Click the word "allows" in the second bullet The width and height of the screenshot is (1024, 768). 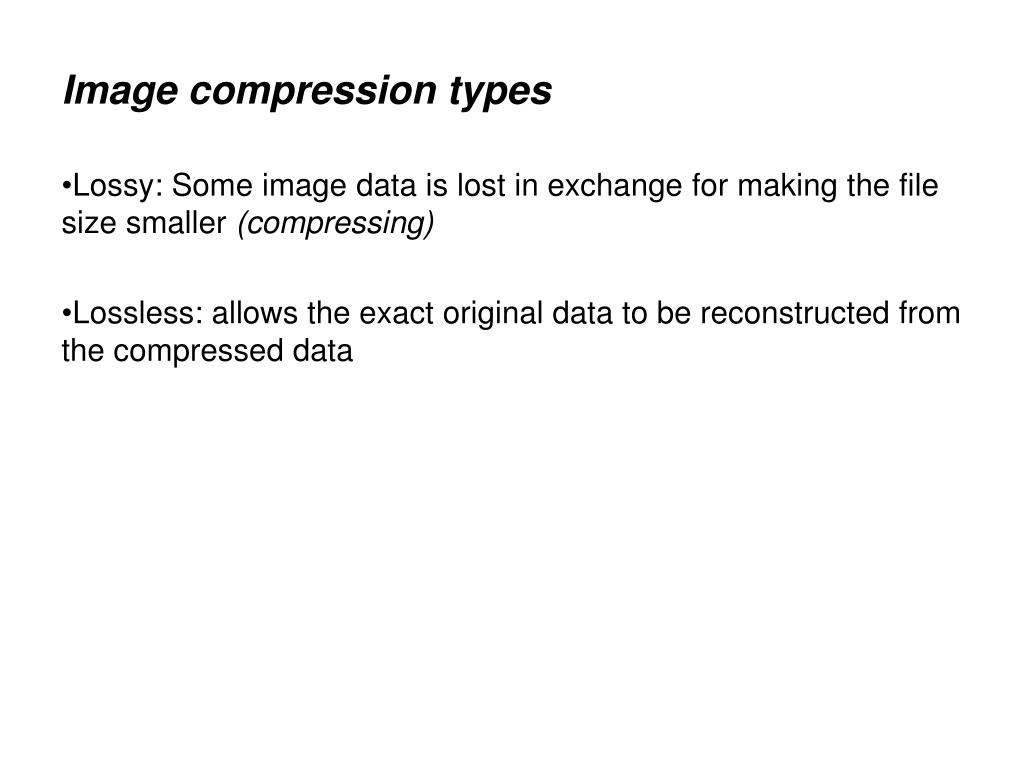coord(255,313)
